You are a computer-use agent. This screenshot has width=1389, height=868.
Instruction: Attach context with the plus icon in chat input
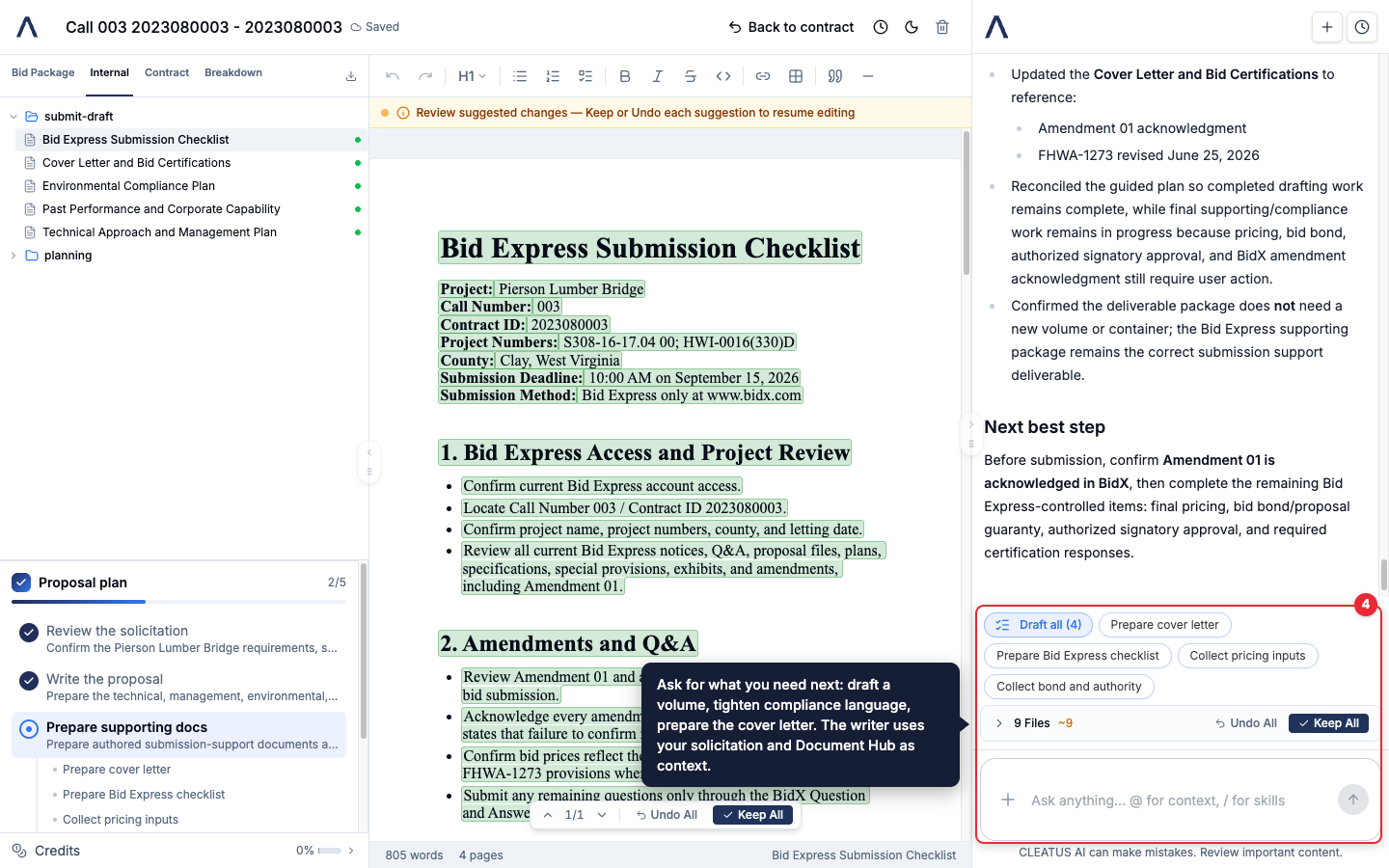(1008, 800)
